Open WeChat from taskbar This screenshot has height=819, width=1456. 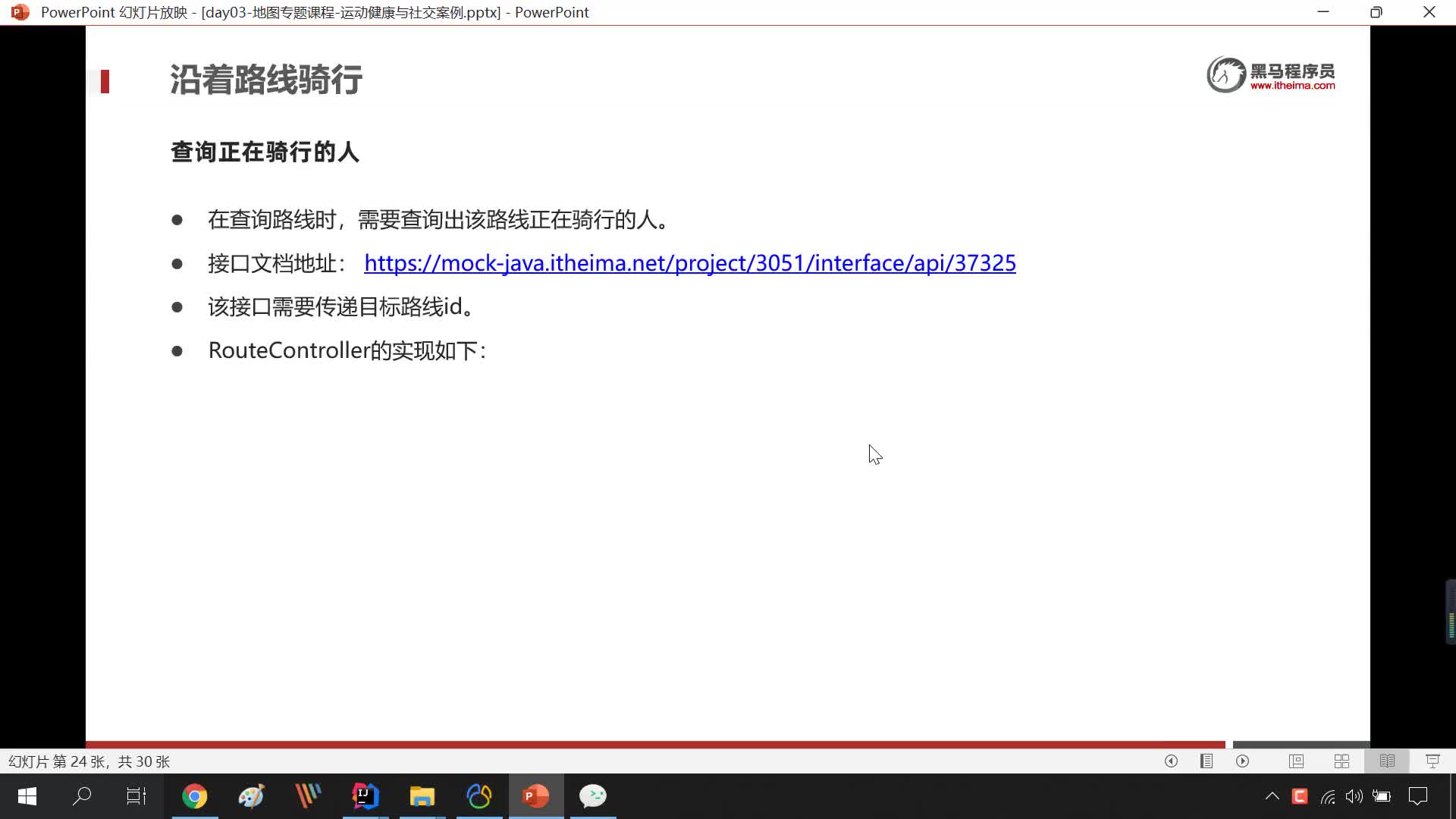(x=593, y=796)
